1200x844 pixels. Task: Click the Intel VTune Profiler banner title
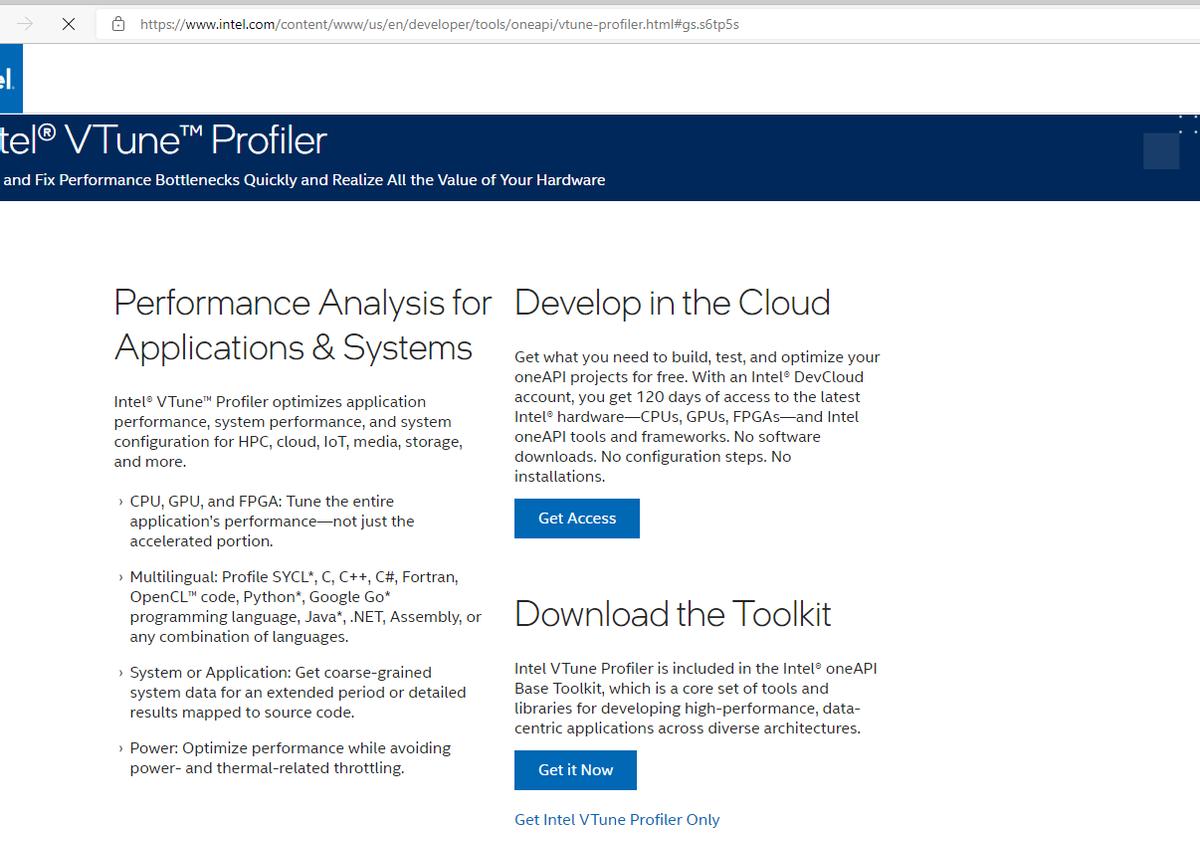164,141
